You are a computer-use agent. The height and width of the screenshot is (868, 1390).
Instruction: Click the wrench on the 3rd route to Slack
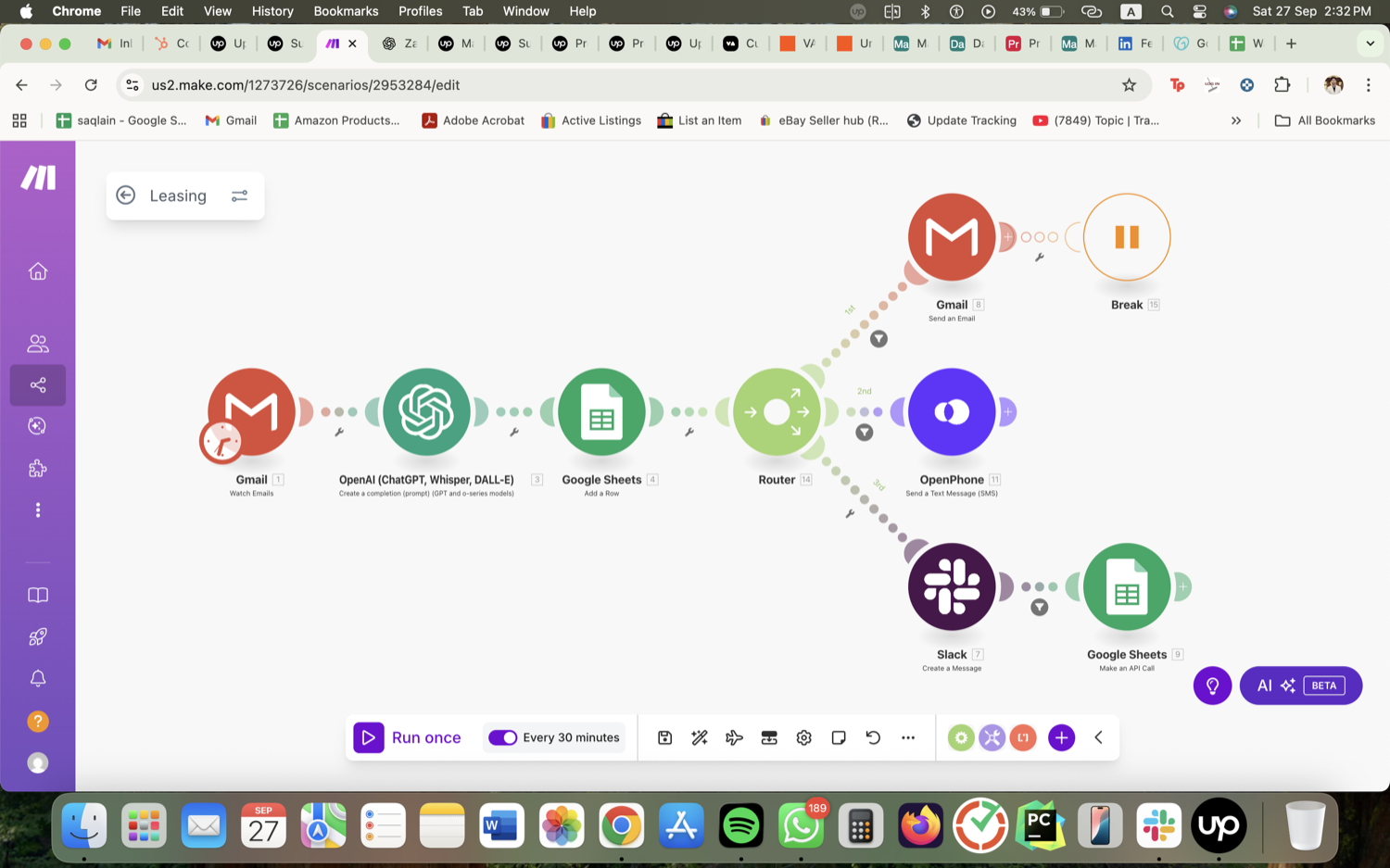click(850, 513)
